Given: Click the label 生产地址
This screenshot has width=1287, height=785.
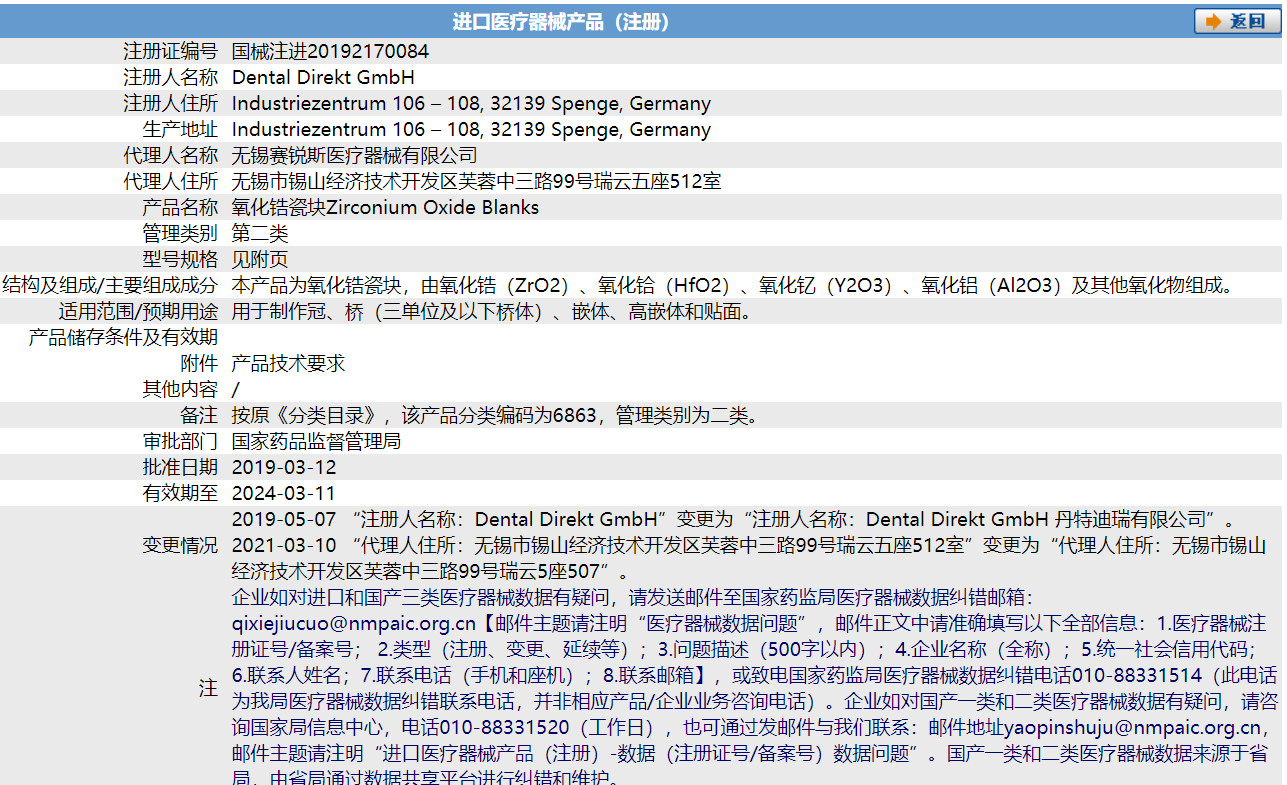Looking at the screenshot, I should point(180,129).
